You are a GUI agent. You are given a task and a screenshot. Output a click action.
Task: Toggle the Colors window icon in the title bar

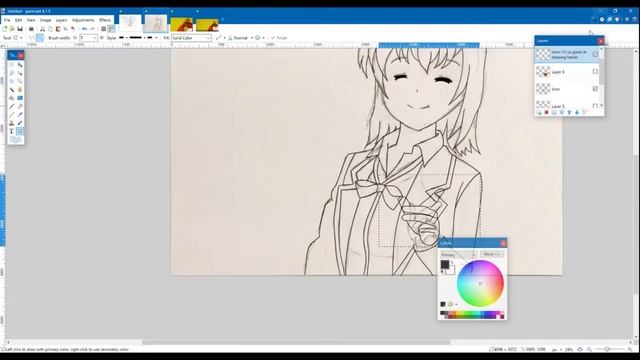coord(617,19)
